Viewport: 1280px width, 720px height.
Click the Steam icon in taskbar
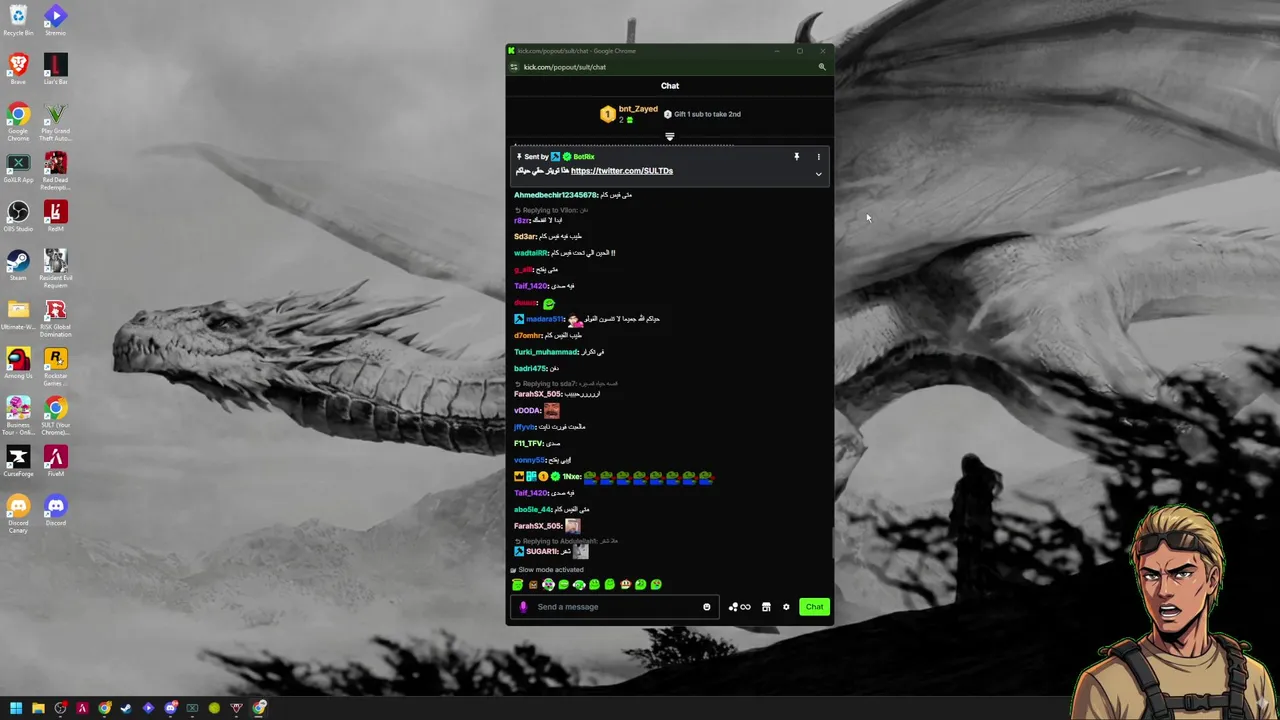point(126,708)
